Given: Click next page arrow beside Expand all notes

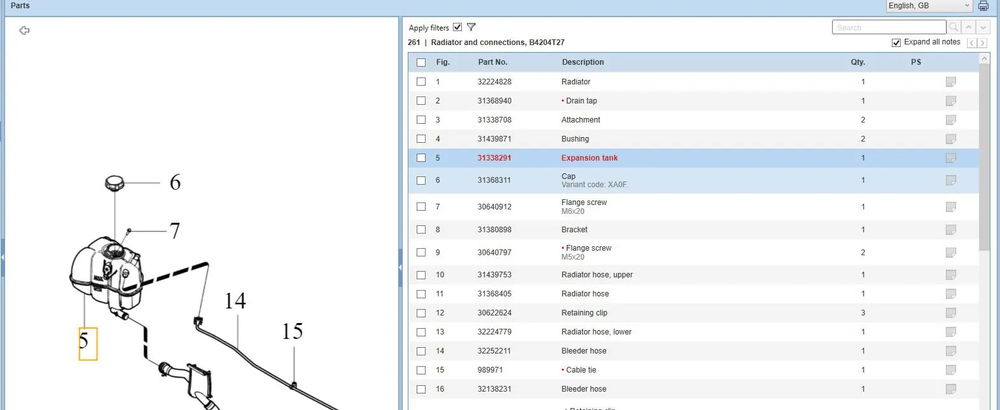Looking at the screenshot, I should (984, 43).
